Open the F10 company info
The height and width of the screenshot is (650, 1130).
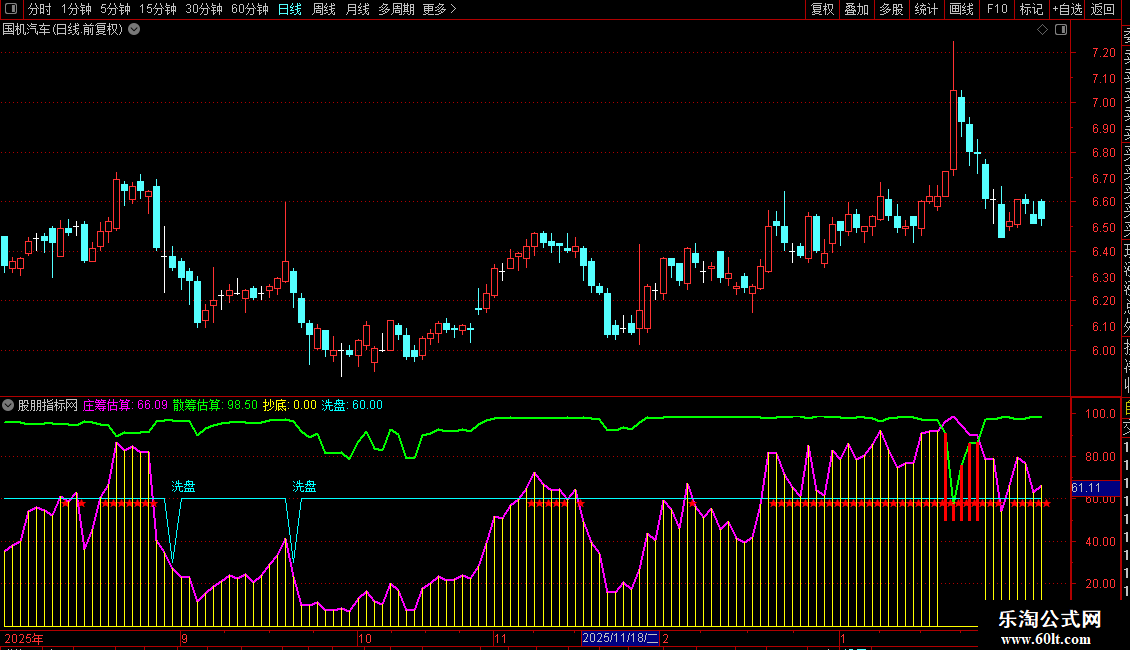click(997, 10)
